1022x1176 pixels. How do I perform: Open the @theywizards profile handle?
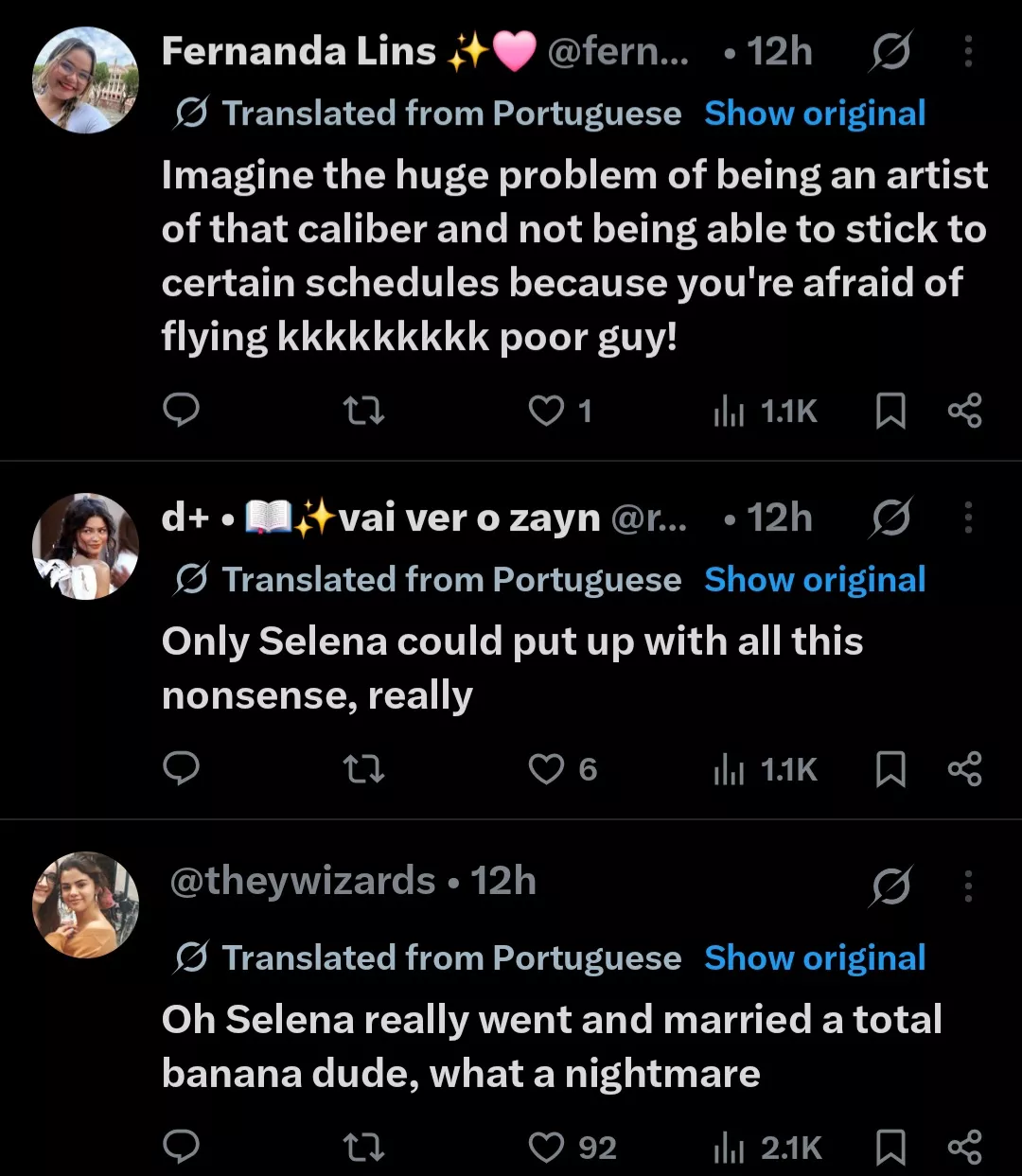pos(302,881)
